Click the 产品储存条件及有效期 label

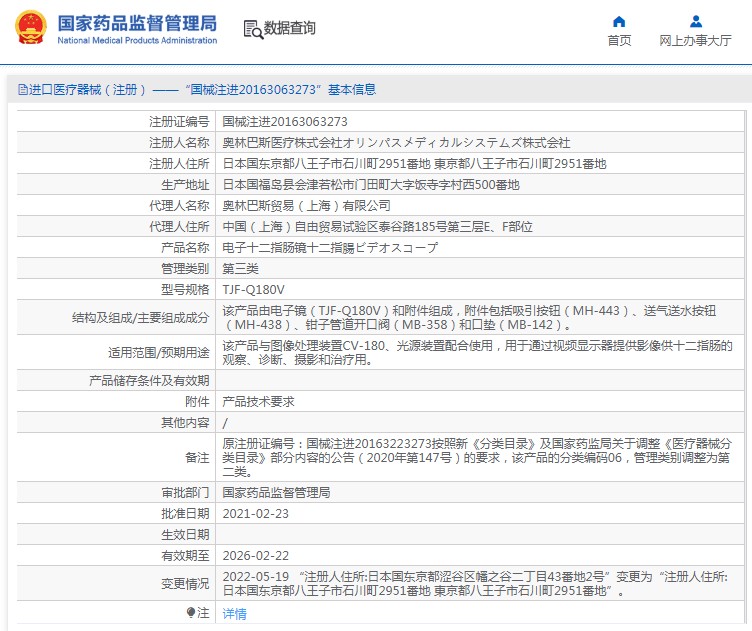click(149, 381)
